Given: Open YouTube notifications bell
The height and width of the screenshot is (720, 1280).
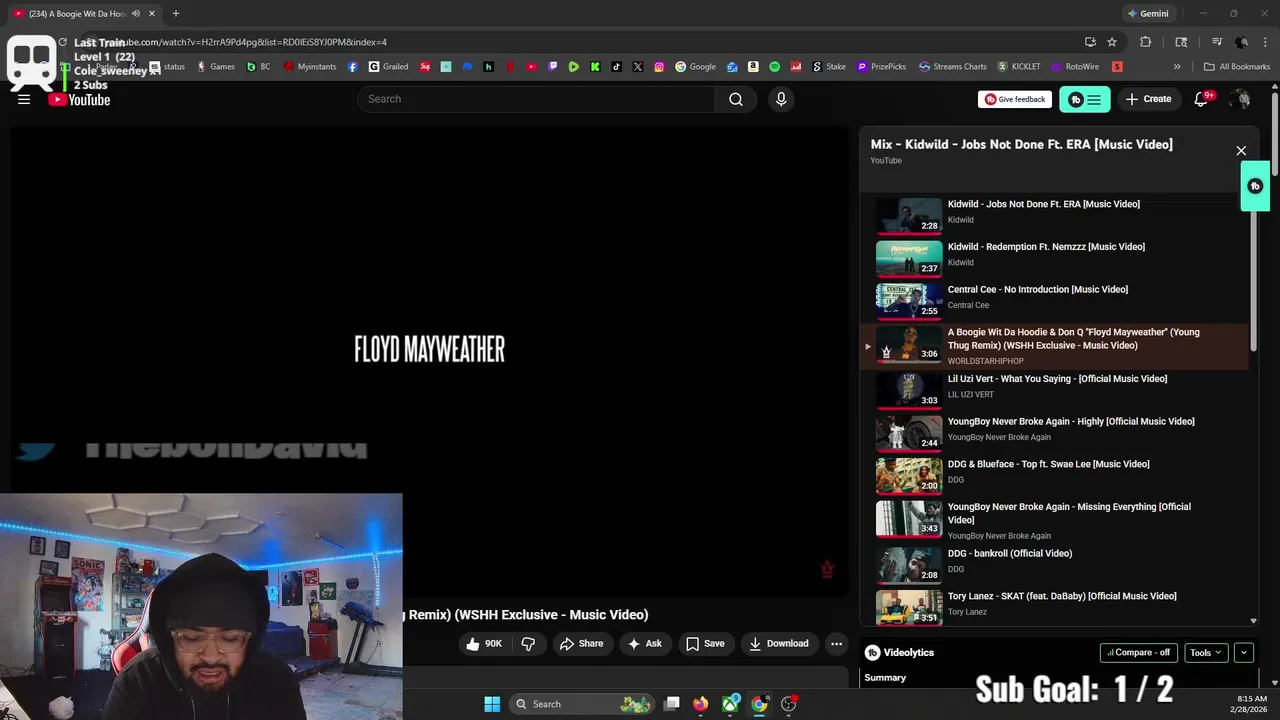Looking at the screenshot, I should click(1202, 99).
